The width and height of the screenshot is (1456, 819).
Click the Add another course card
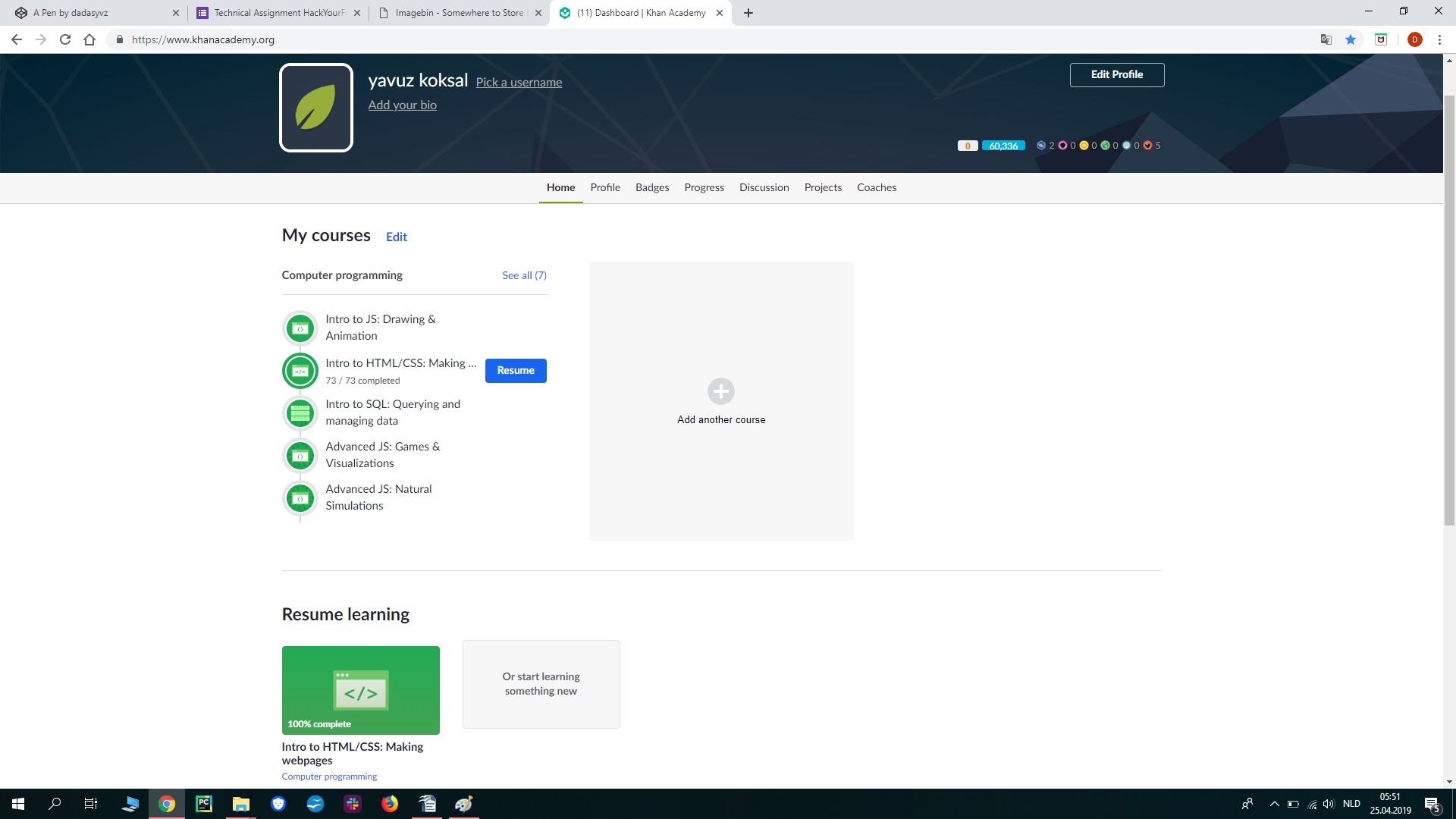(721, 401)
